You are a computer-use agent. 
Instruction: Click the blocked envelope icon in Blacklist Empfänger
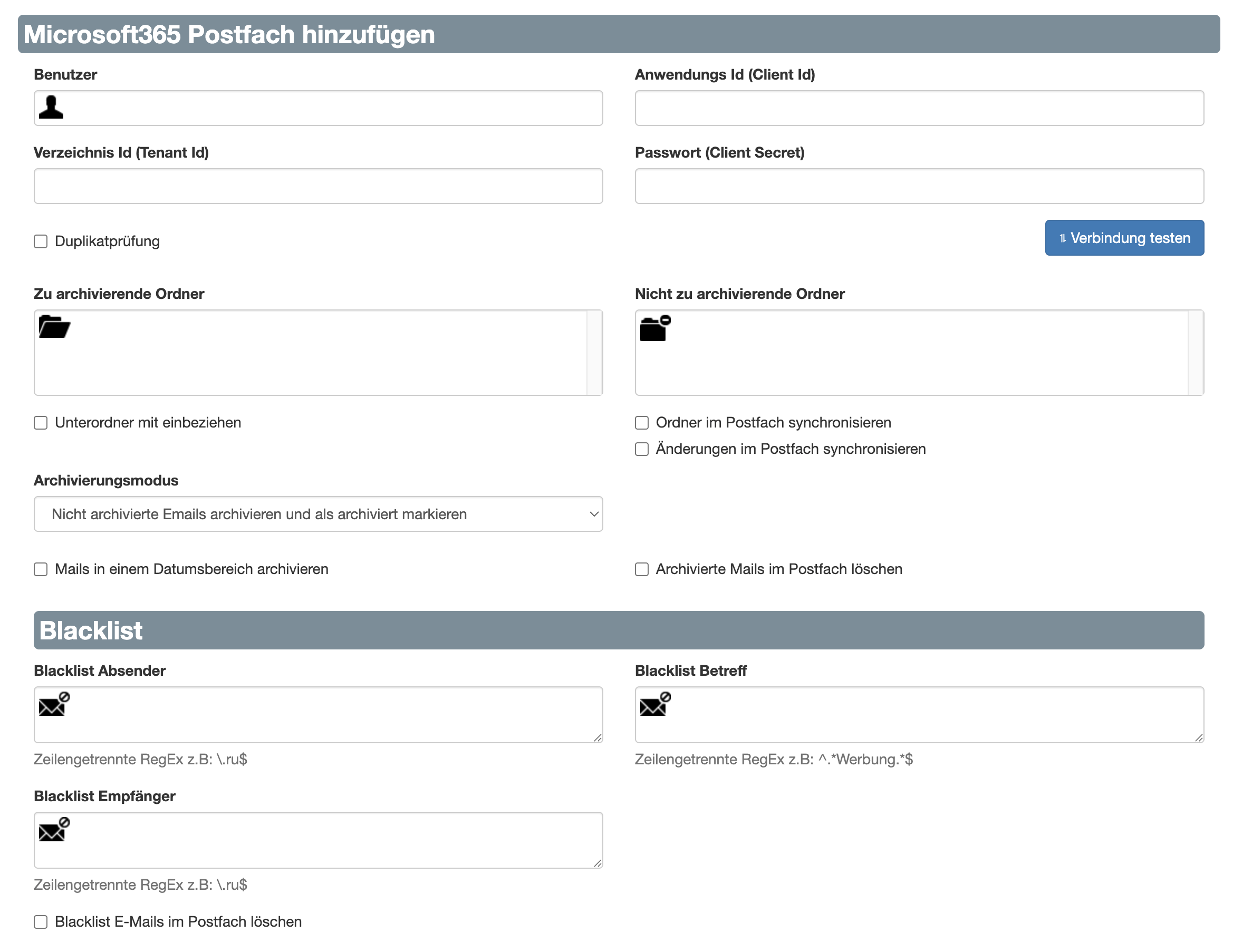pyautogui.click(x=54, y=829)
